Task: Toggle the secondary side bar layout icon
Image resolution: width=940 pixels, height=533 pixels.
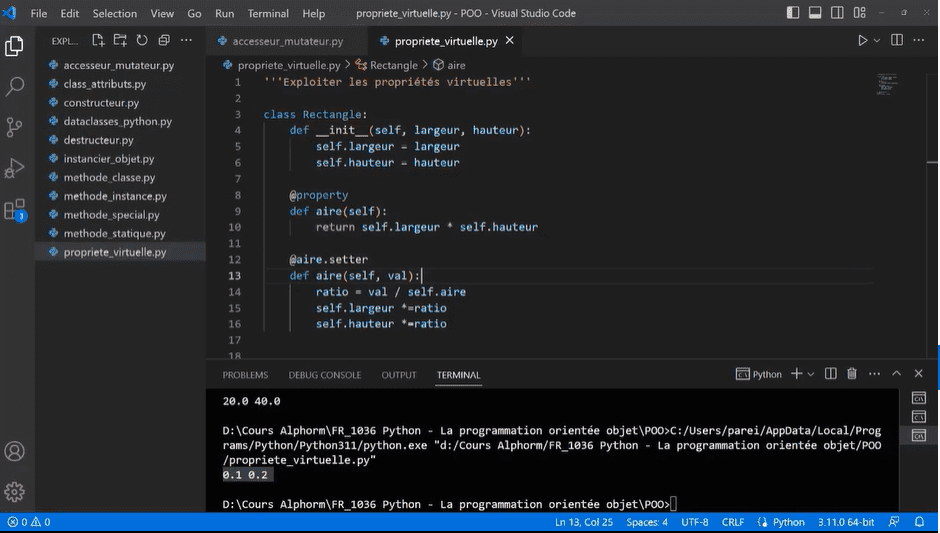Action: 837,13
